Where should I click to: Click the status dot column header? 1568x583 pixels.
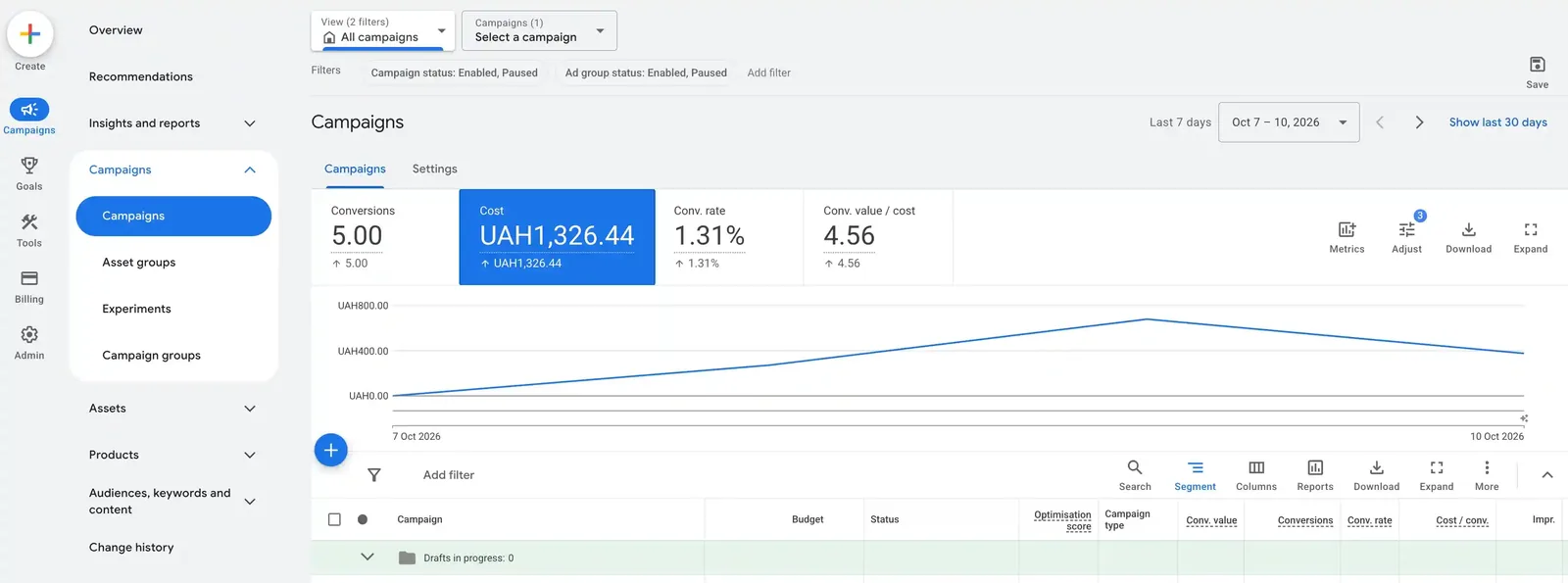(363, 519)
